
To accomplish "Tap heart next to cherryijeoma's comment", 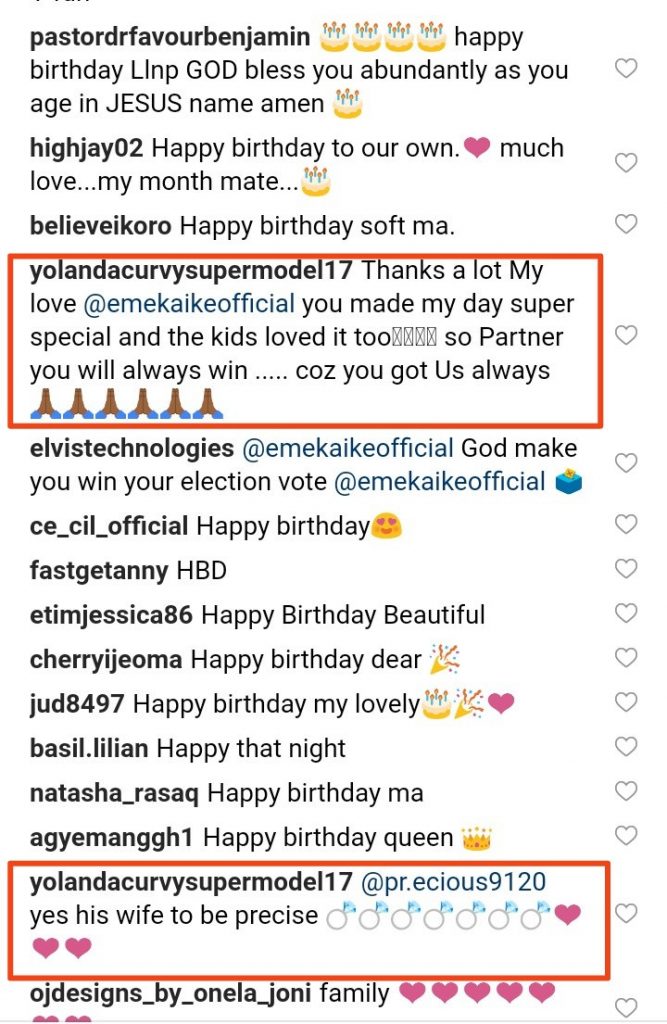I will tap(626, 658).
